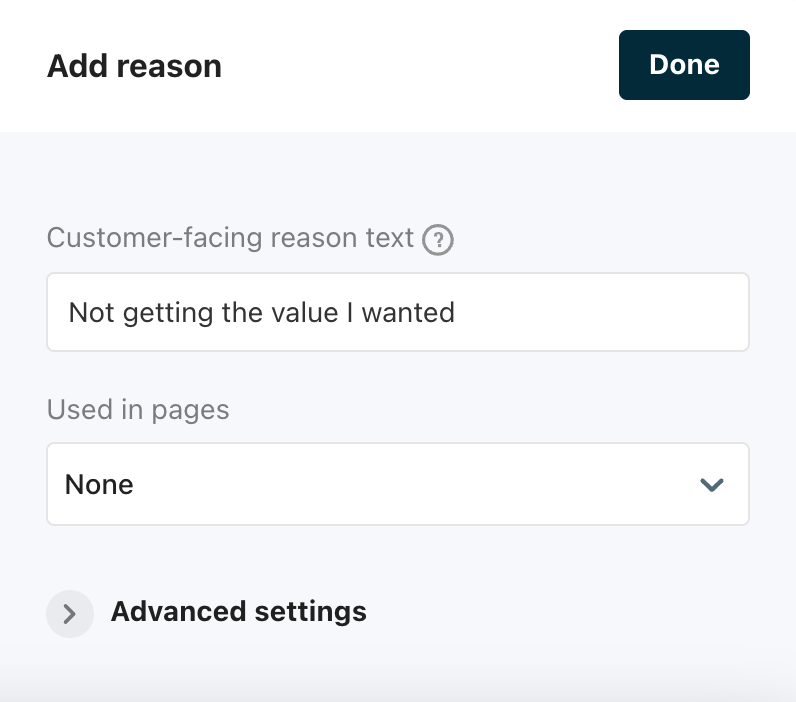Focus the customer-facing reason text field

tap(397, 312)
